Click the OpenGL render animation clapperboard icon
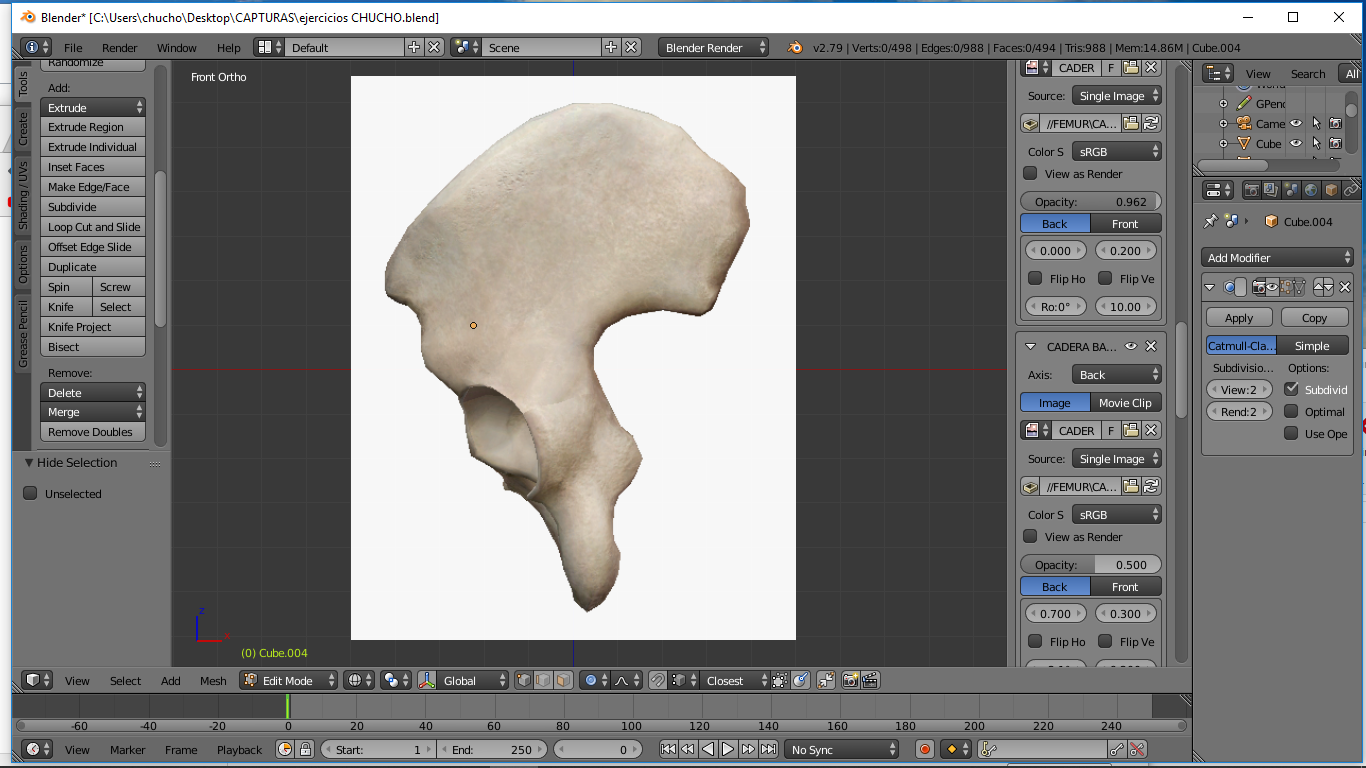 [x=870, y=681]
